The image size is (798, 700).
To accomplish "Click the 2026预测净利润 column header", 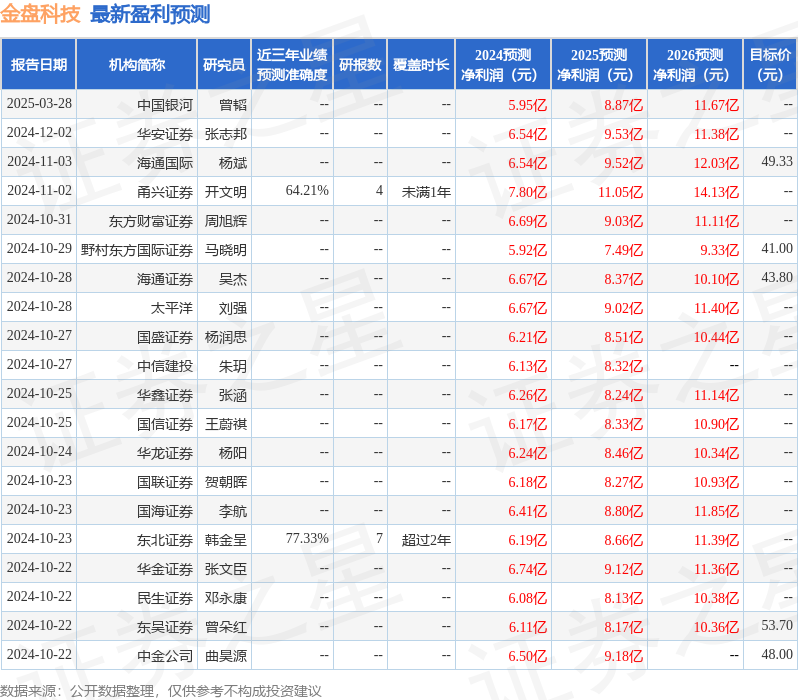I will (695, 65).
